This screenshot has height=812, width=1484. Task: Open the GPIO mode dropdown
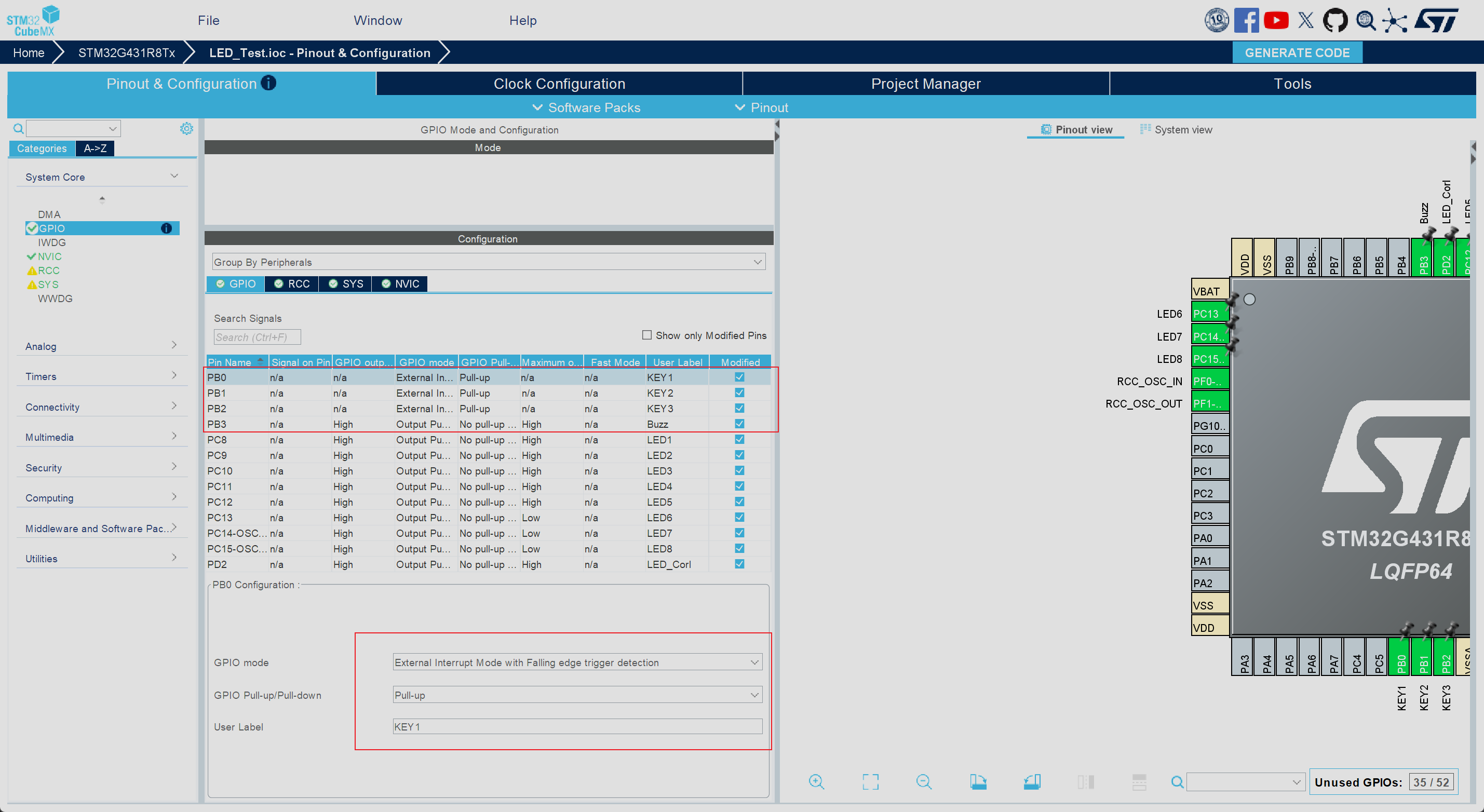click(x=577, y=662)
